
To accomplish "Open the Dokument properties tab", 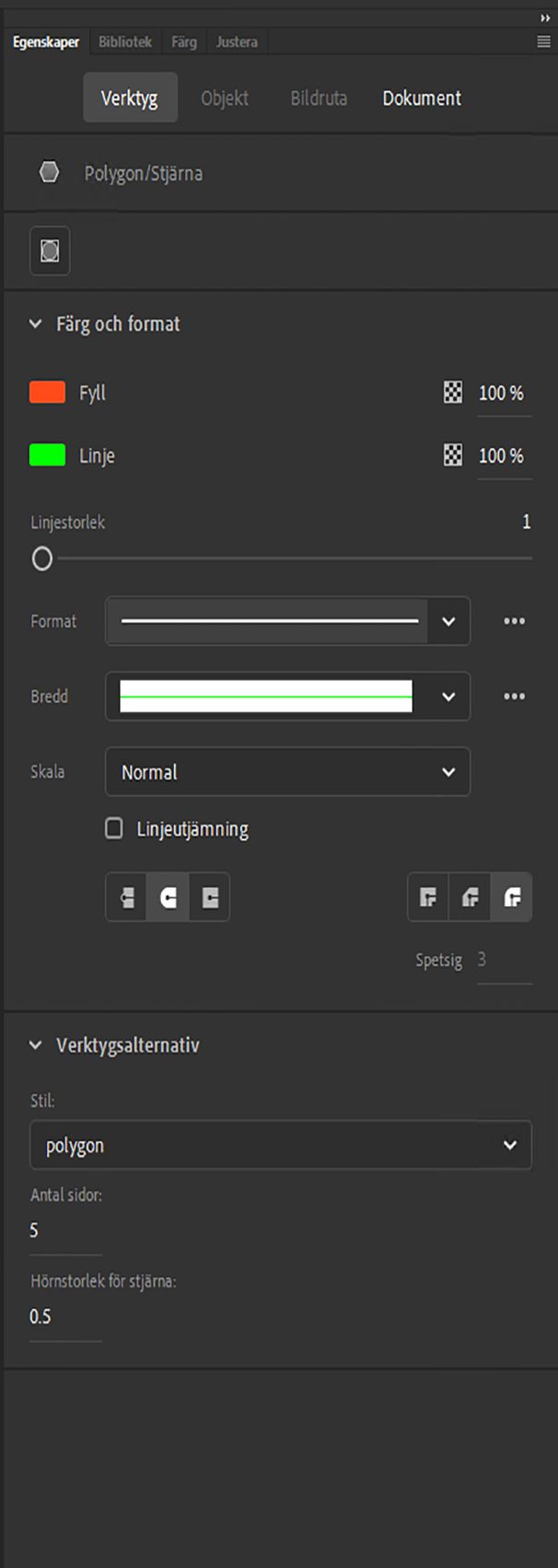I will point(421,98).
